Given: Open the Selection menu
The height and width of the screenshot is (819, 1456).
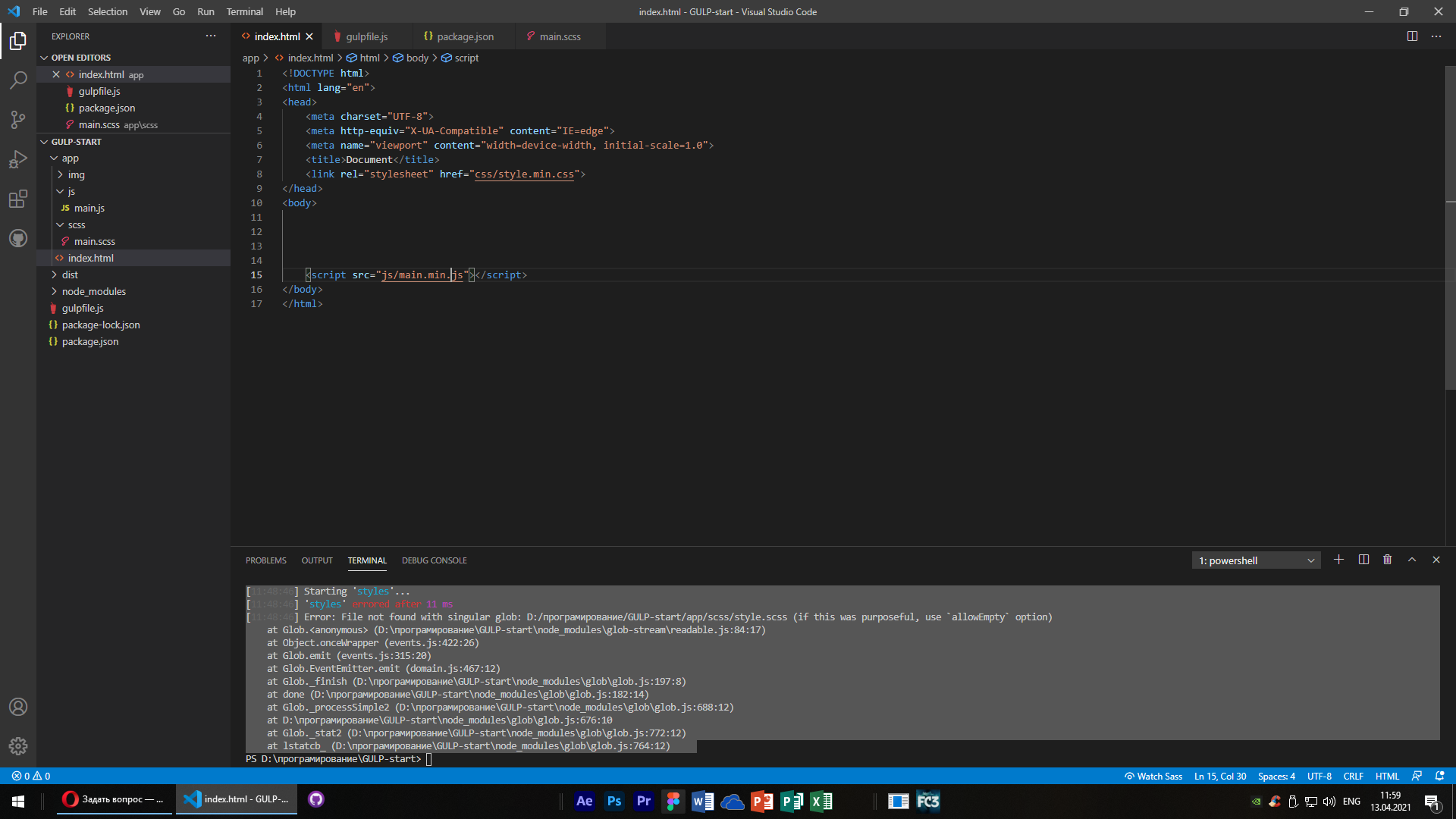Looking at the screenshot, I should (x=108, y=11).
